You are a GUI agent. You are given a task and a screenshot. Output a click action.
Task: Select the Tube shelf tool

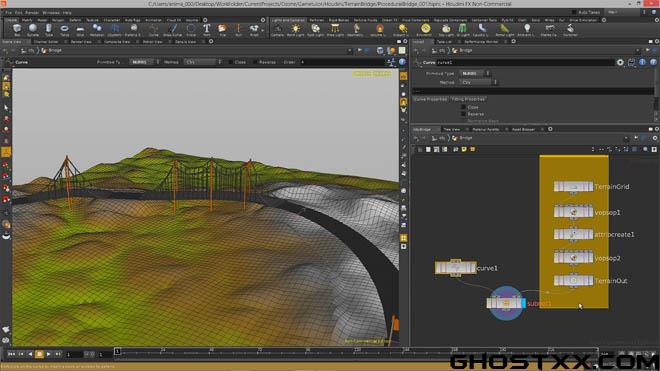pos(49,29)
